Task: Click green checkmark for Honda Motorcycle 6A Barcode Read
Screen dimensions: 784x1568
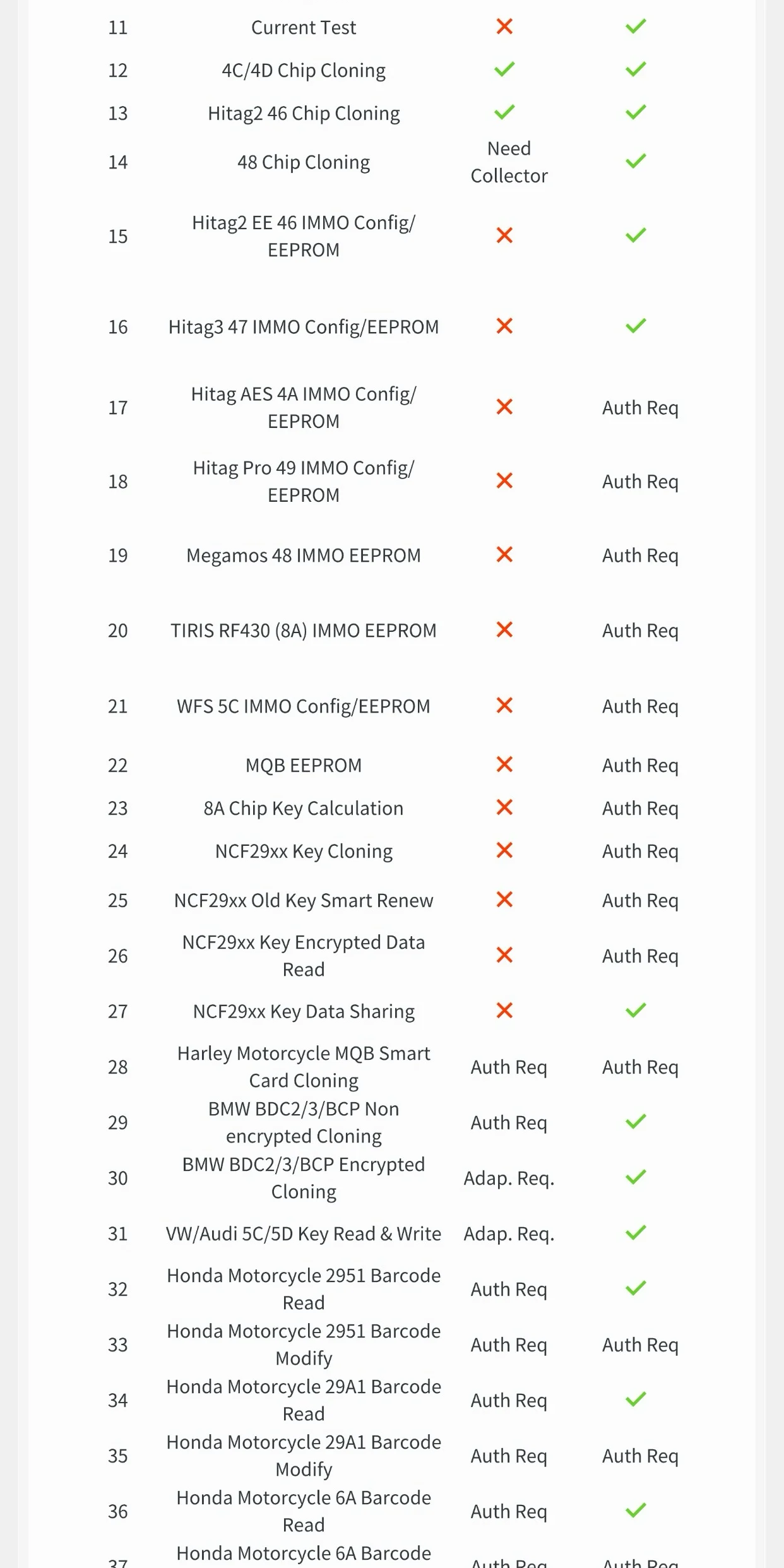Action: click(x=636, y=1510)
